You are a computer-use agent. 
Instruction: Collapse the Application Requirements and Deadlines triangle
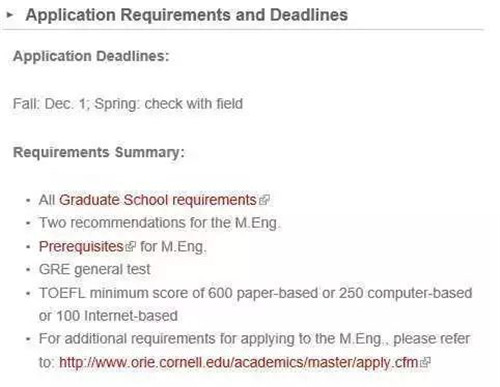(10, 15)
